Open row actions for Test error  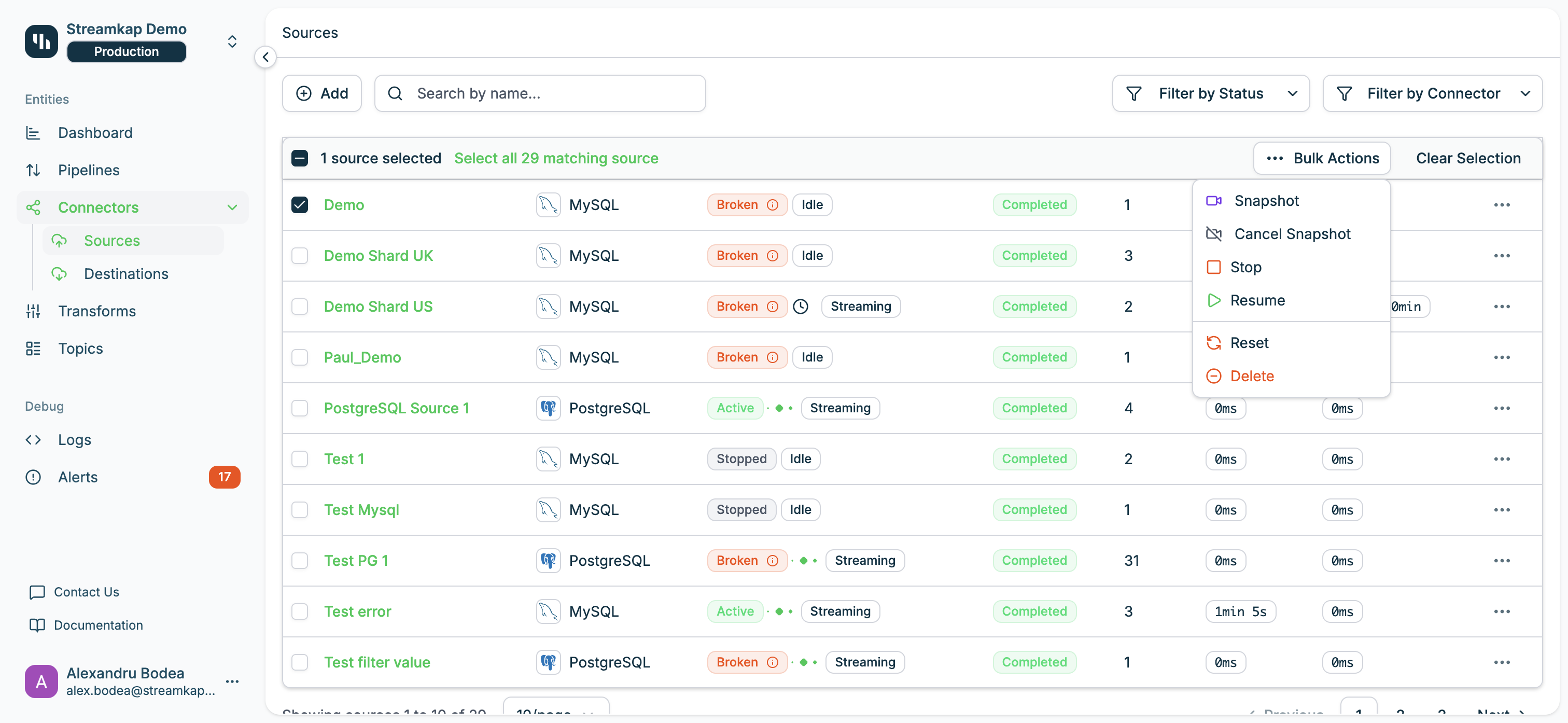[1501, 611]
